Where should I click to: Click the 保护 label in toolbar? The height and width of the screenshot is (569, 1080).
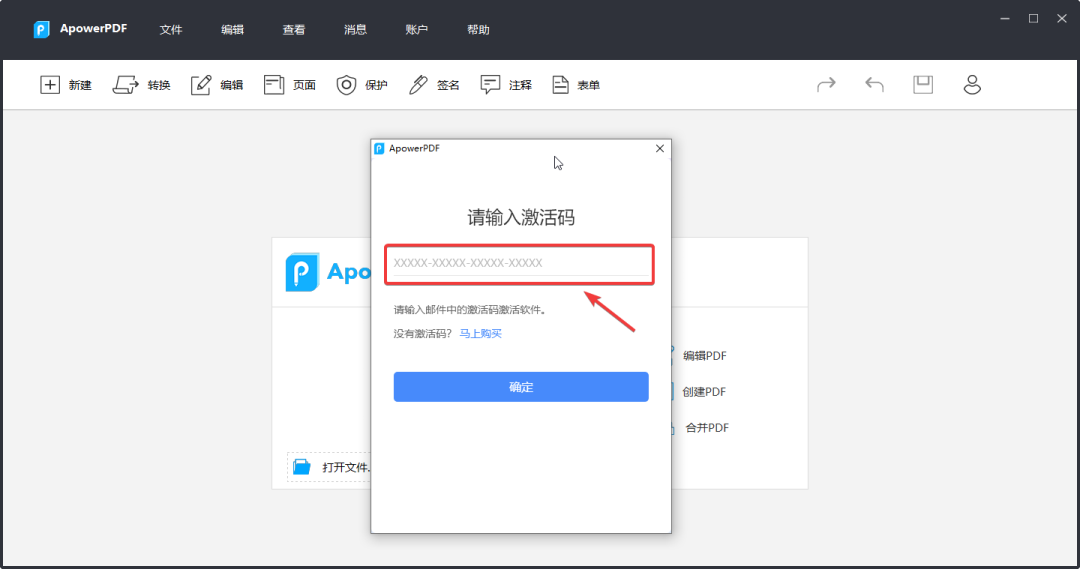376,85
